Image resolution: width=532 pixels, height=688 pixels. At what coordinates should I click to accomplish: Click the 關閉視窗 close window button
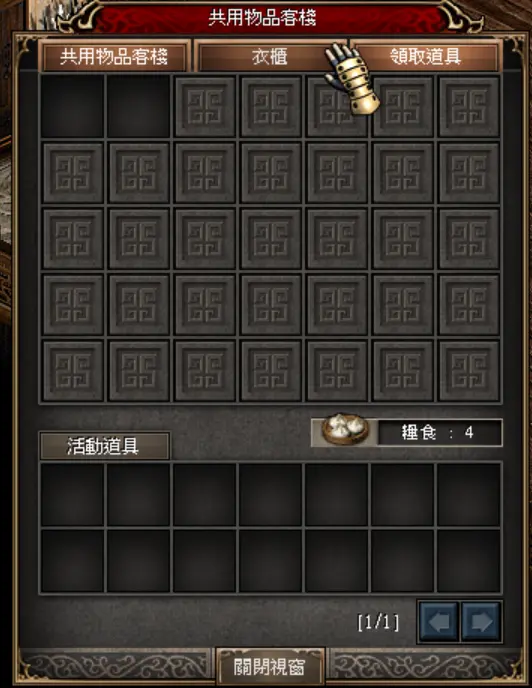[x=270, y=667]
